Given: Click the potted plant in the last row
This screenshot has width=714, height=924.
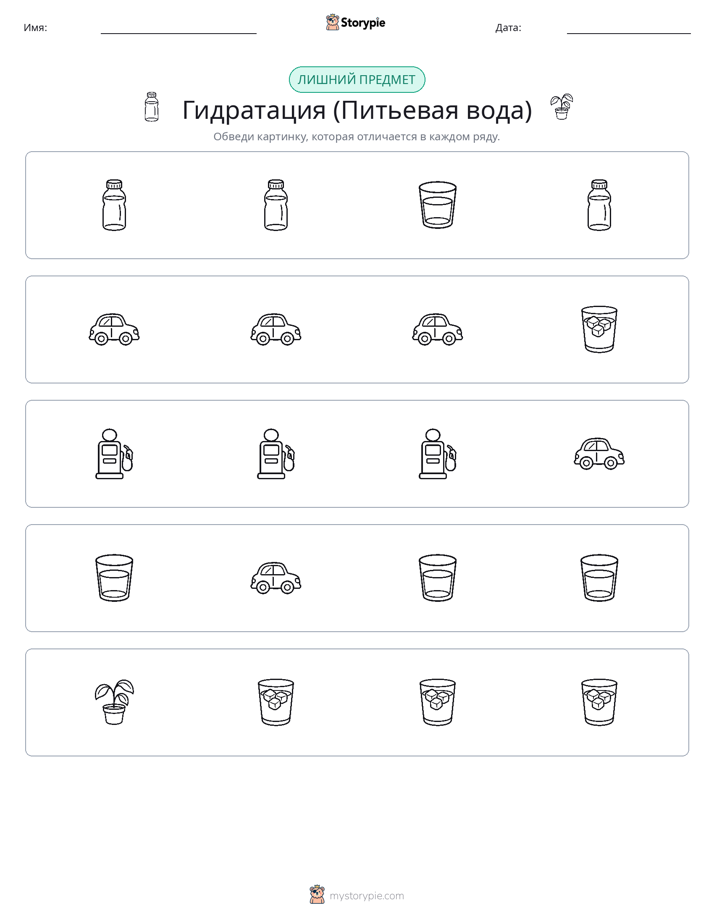Looking at the screenshot, I should [114, 702].
